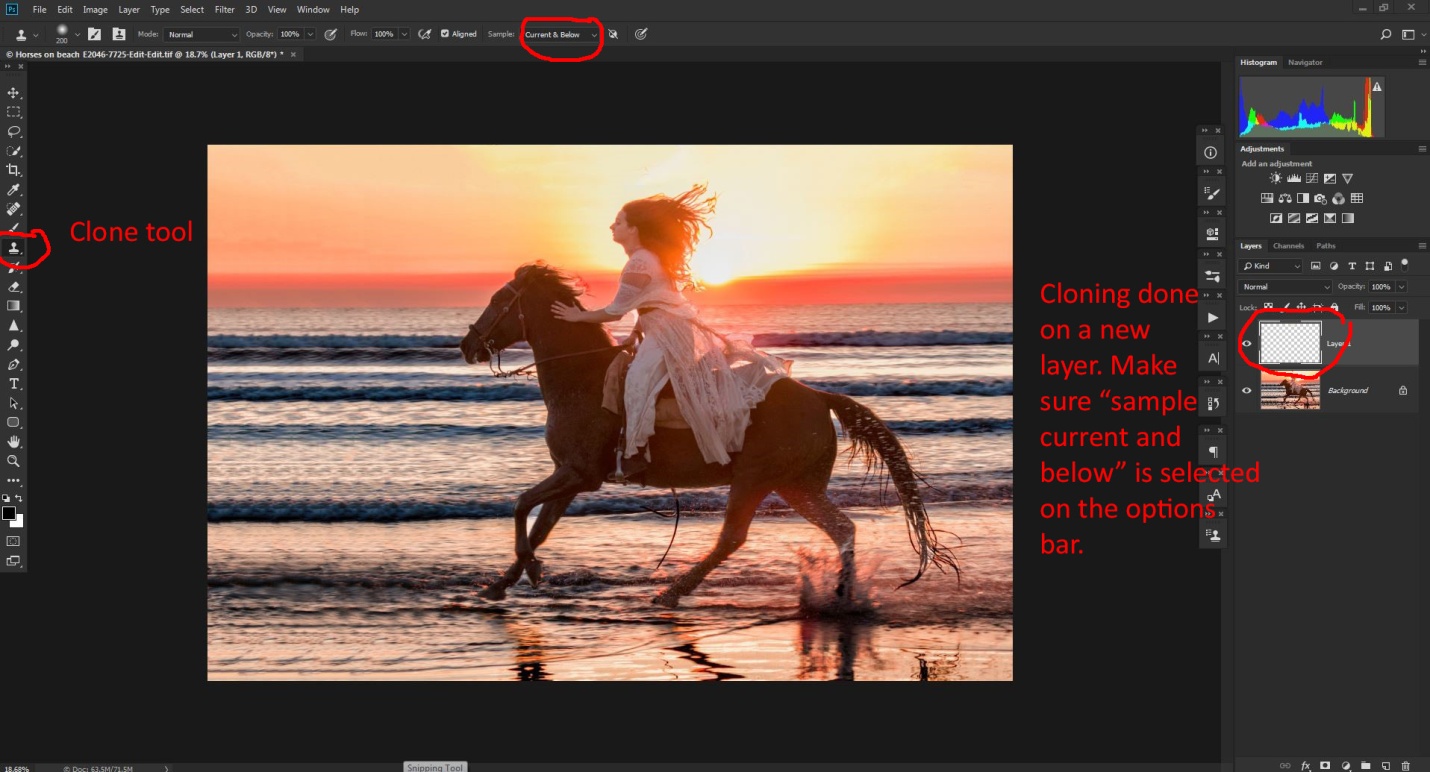Open the layer Kind filter dropdown
Screen dimensions: 1430x772
tap(1271, 266)
